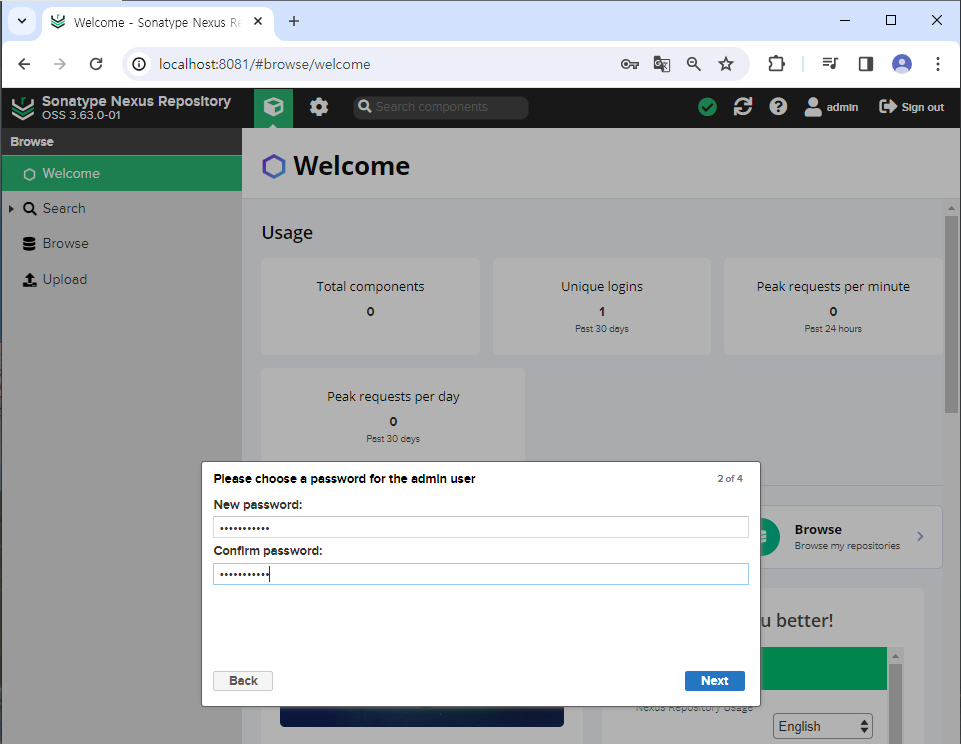This screenshot has width=961, height=744.
Task: Click the Peak requests per day card
Action: [x=393, y=415]
